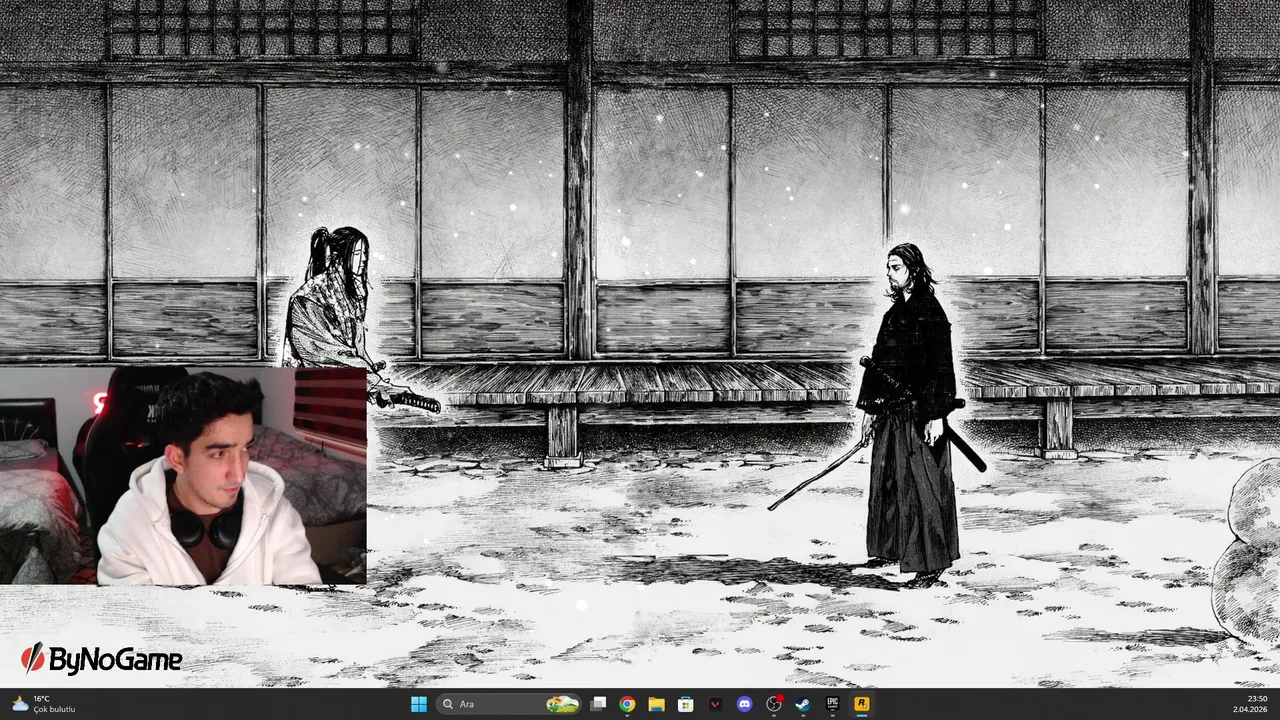This screenshot has height=720, width=1280.
Task: Open Microsoft Store from the taskbar
Action: (686, 704)
